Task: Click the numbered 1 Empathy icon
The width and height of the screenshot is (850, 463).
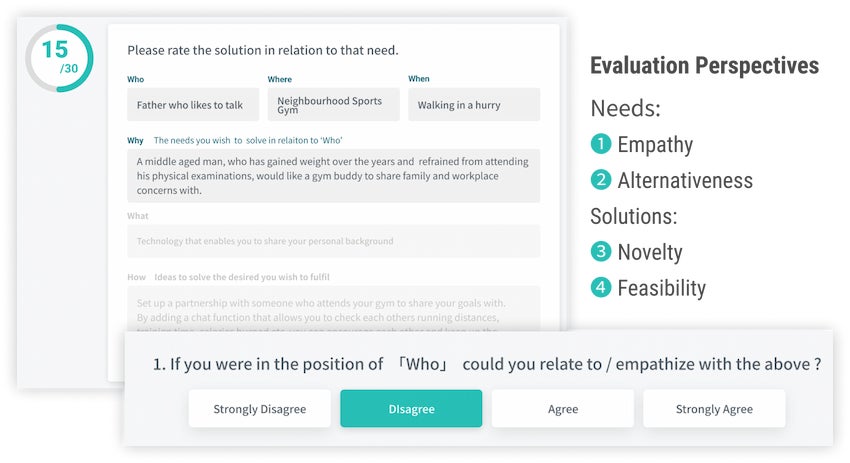Action: tap(601, 144)
